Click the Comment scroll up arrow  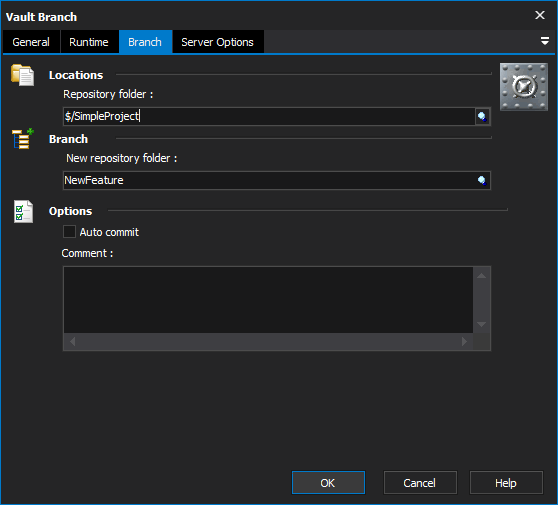(481, 275)
